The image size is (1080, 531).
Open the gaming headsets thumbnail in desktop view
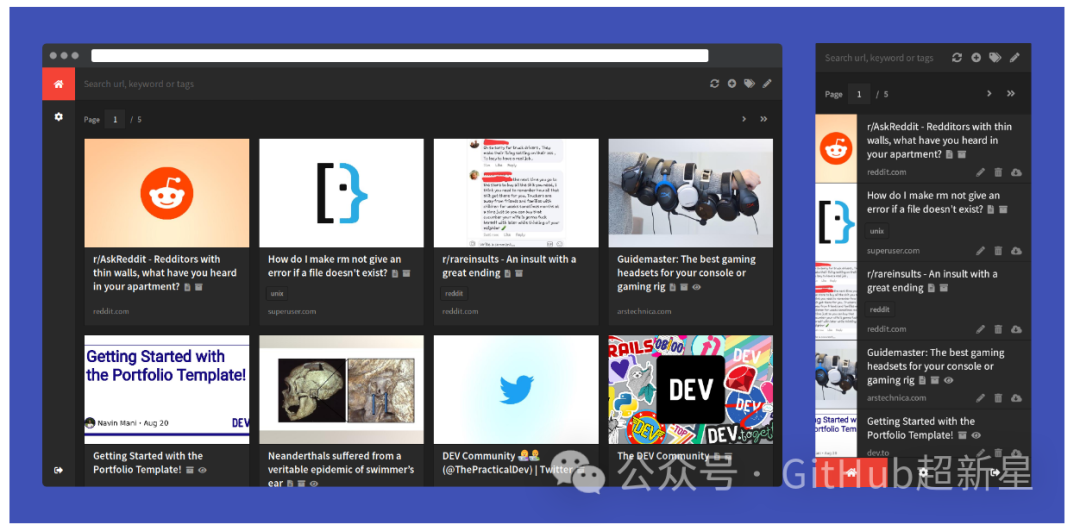click(x=691, y=193)
